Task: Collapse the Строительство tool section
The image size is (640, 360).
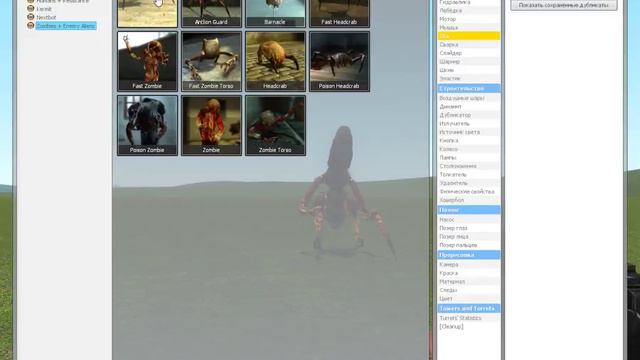Action: pyautogui.click(x=469, y=88)
